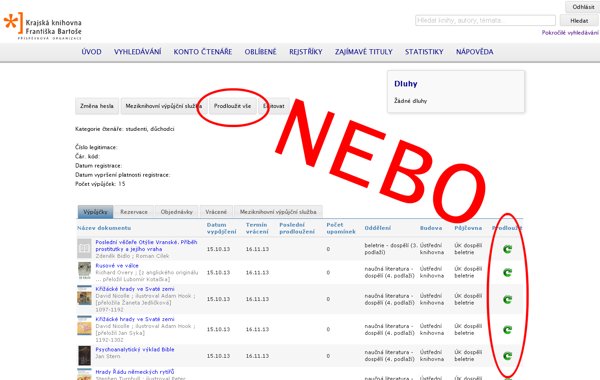
Task: Open title Křižácké hrady translated by Žaneta Jedličková
Action: pos(135,289)
